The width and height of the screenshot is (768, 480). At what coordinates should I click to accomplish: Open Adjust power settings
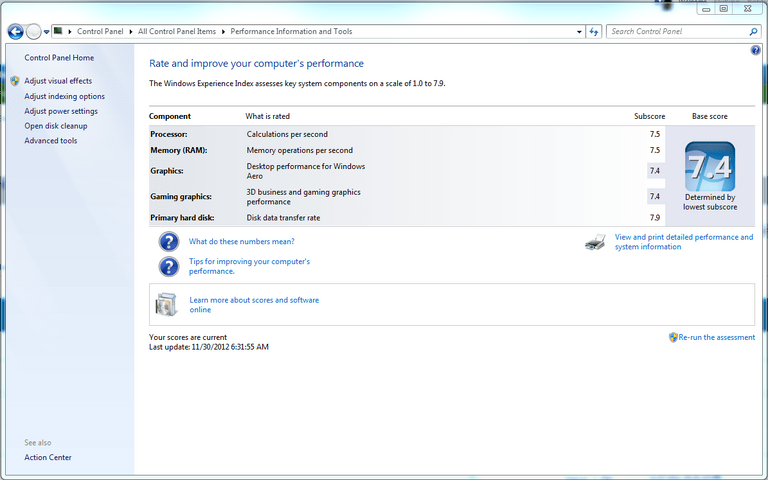pyautogui.click(x=61, y=111)
